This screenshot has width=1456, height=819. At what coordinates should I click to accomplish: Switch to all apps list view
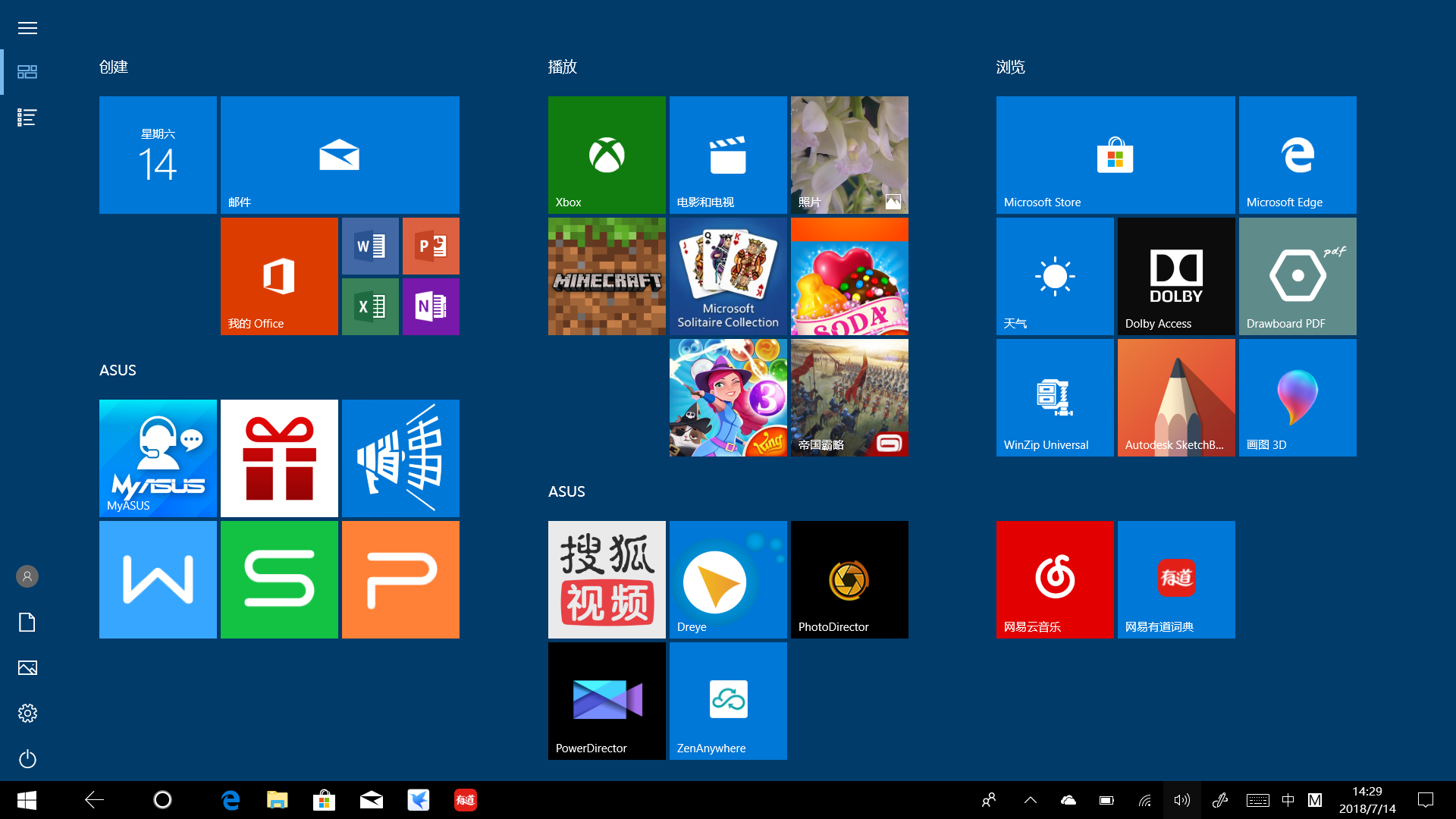27,118
